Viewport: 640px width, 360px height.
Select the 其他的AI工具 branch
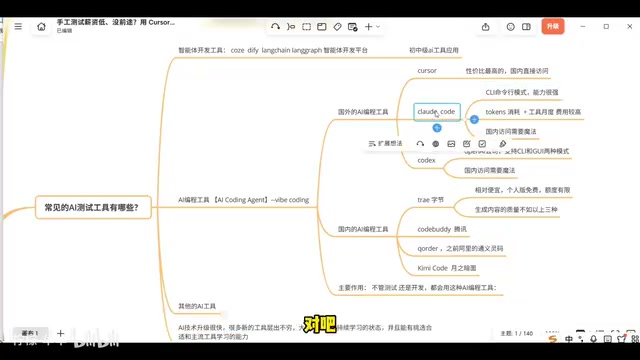coord(197,306)
